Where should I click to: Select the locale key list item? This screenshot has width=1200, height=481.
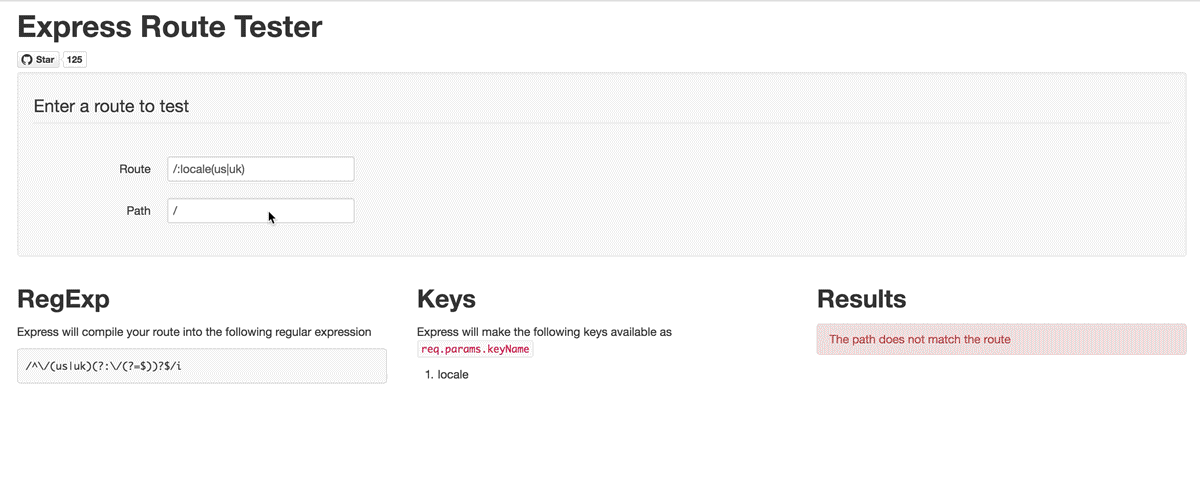[453, 375]
